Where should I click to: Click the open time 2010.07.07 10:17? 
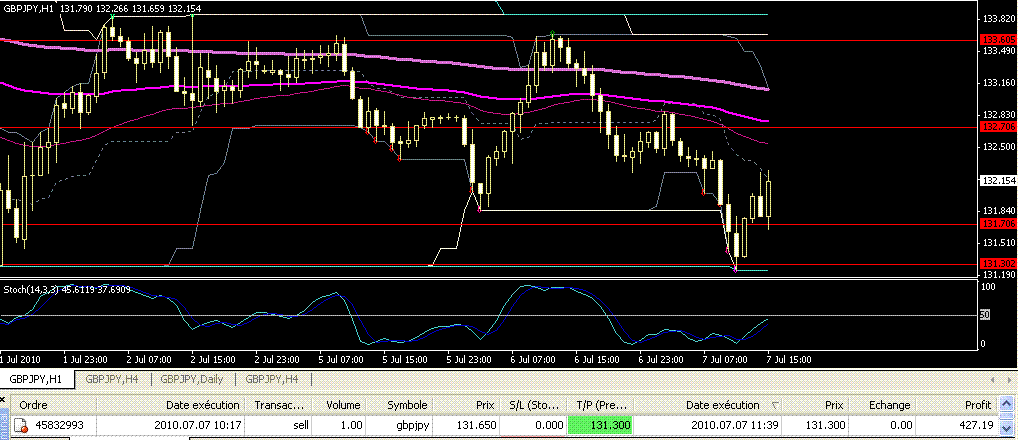[x=197, y=426]
